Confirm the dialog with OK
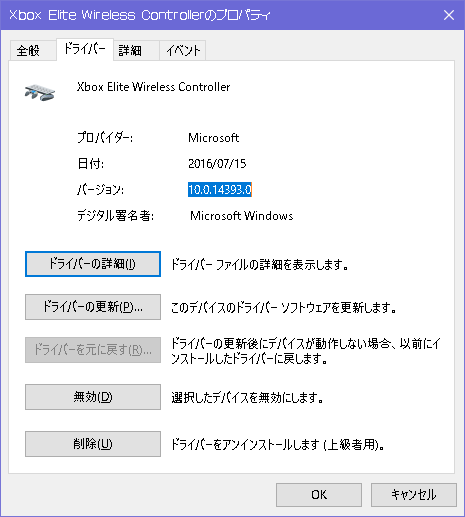465x517 pixels. pyautogui.click(x=319, y=495)
